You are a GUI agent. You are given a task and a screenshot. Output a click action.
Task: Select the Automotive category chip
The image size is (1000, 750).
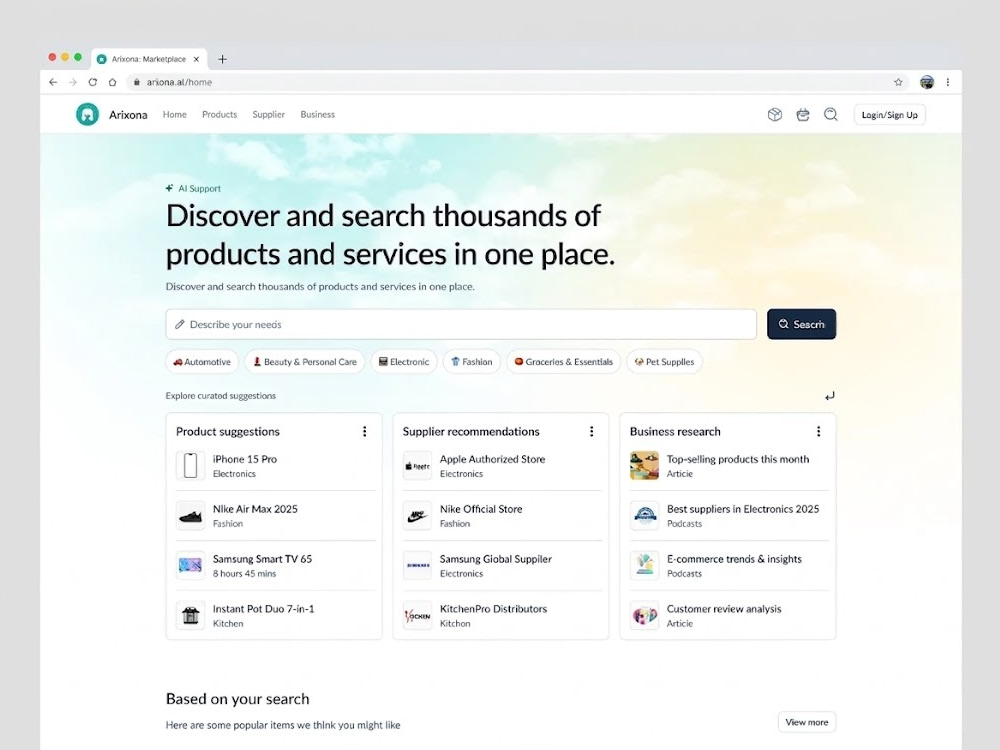point(202,362)
